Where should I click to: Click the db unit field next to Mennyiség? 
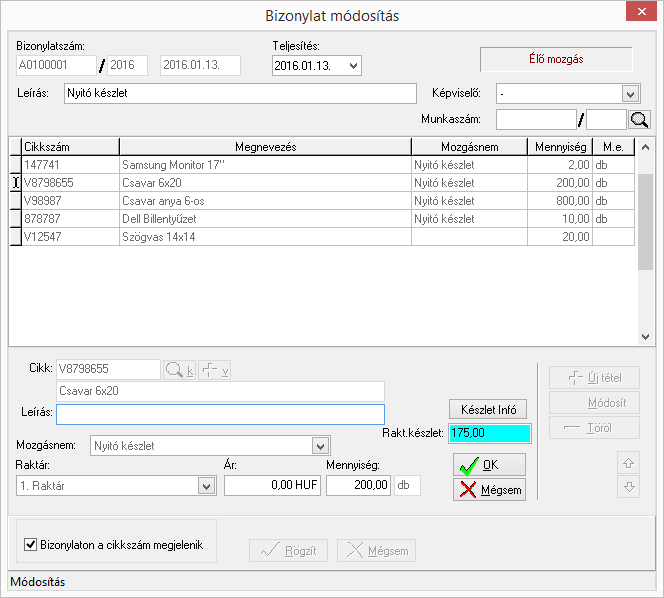coord(407,485)
